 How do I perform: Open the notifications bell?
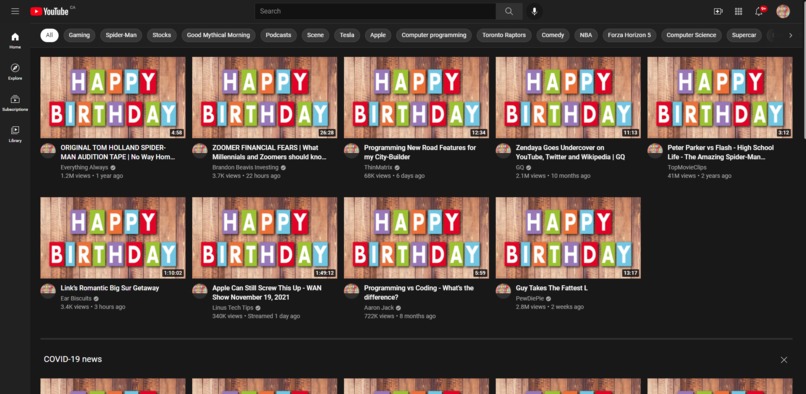[x=759, y=11]
